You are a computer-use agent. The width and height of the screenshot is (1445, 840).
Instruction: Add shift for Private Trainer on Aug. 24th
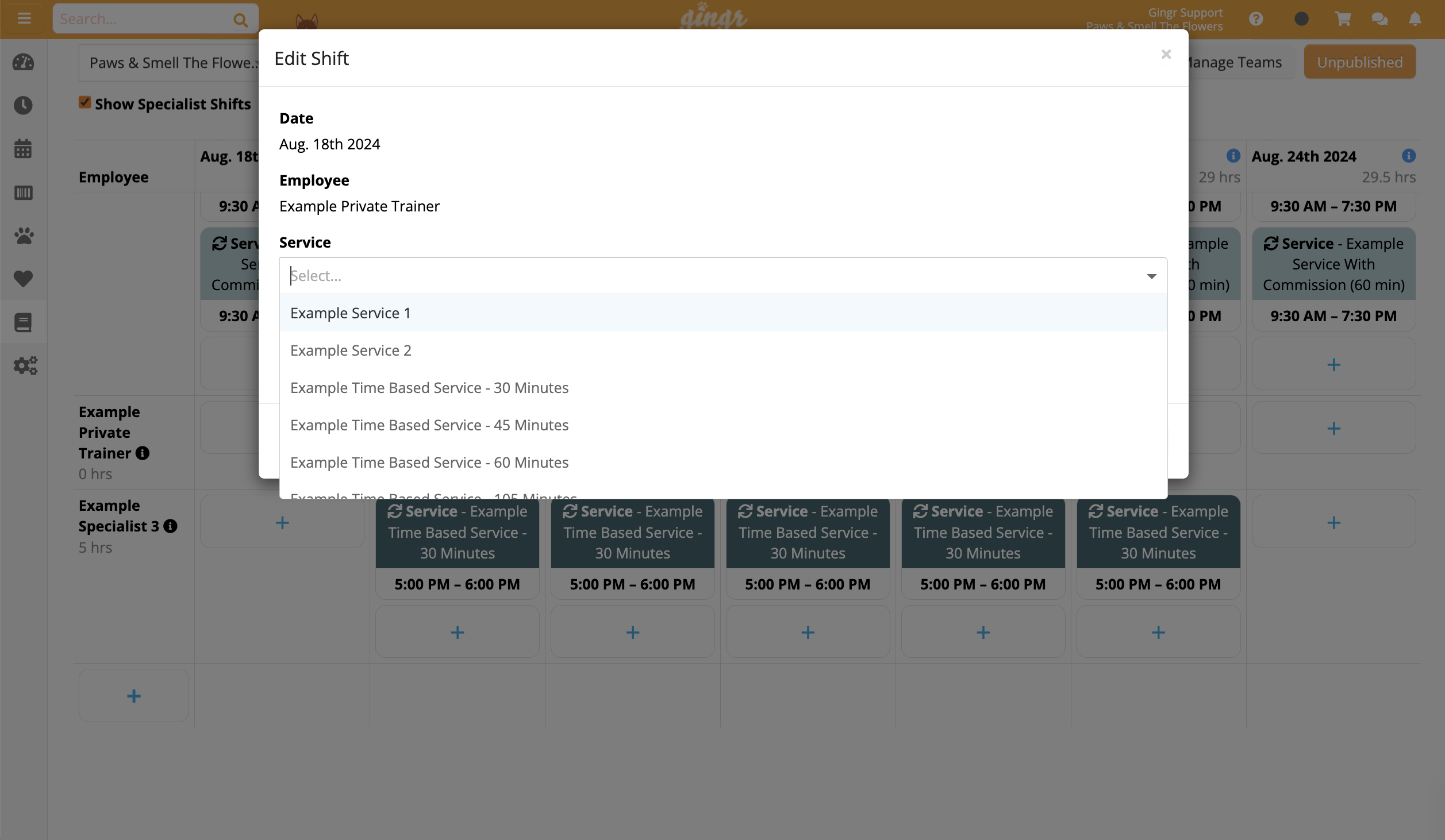pos(1333,428)
